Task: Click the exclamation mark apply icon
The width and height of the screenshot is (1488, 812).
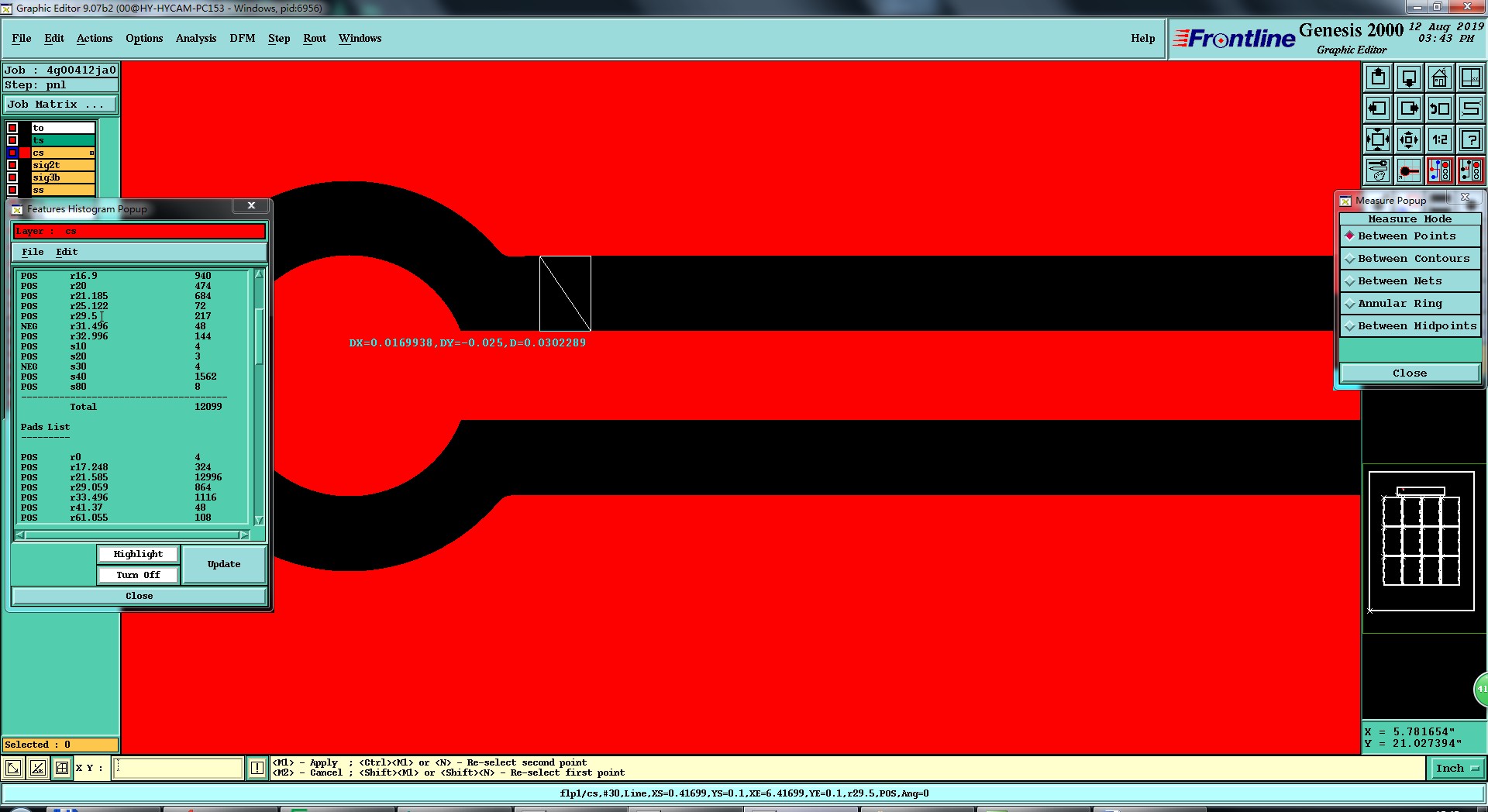Action: 257,768
